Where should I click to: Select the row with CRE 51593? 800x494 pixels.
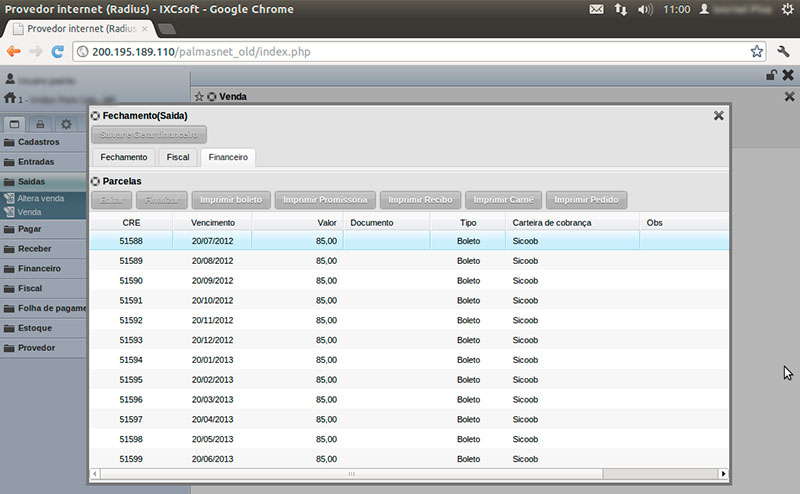409,340
